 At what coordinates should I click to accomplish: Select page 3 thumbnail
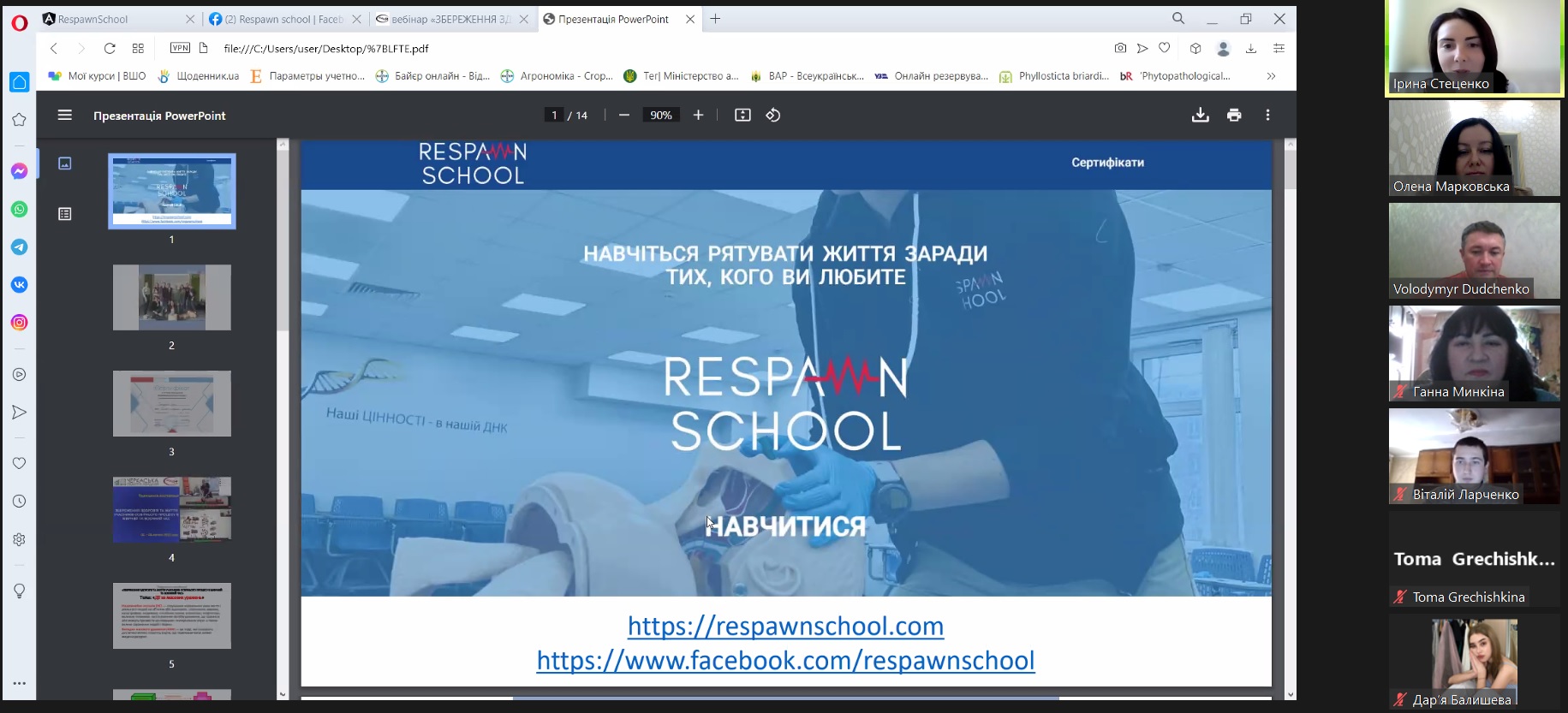tap(171, 403)
